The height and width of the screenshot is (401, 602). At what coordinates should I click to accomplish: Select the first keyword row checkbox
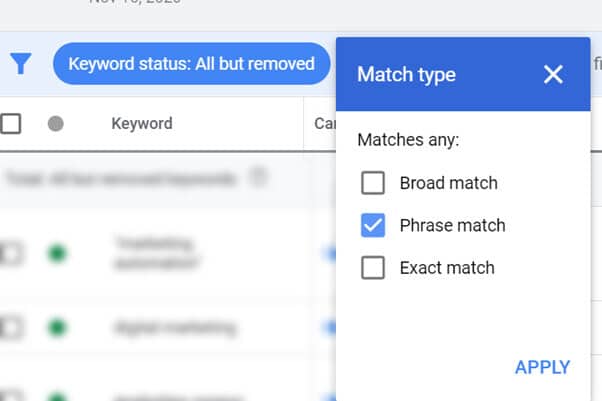10,254
